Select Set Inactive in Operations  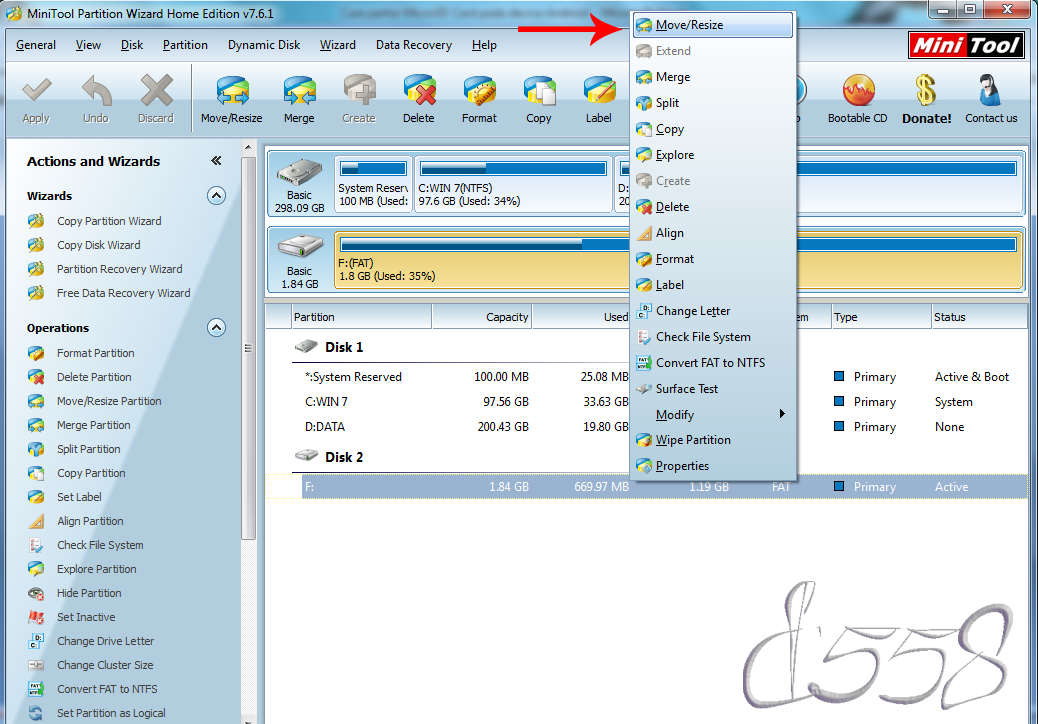click(x=85, y=617)
